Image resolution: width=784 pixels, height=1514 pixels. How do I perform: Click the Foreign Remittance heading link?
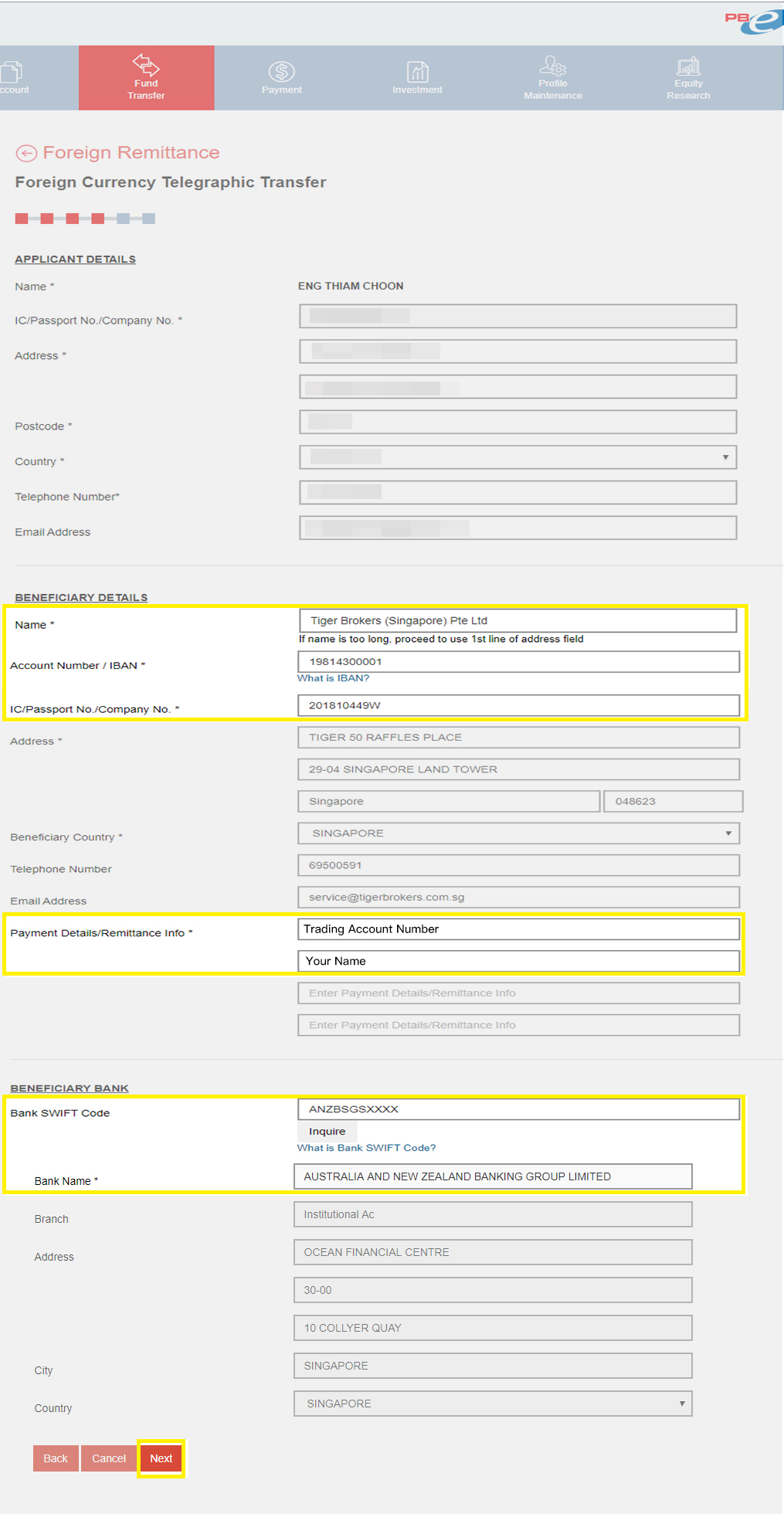point(131,153)
